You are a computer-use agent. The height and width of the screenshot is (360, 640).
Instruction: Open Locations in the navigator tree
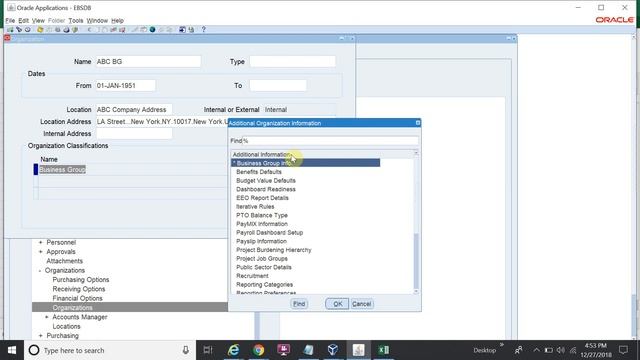(66, 327)
